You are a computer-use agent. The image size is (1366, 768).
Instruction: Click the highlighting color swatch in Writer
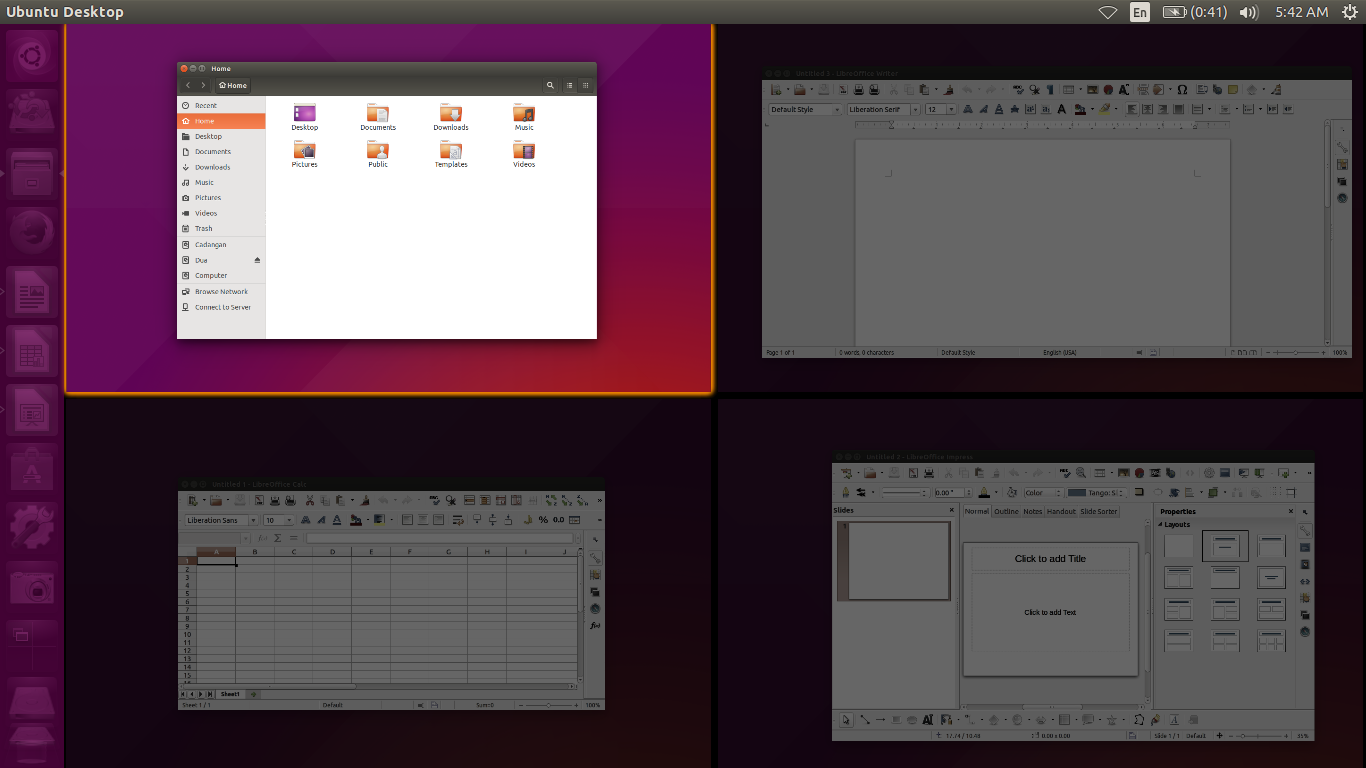pyautogui.click(x=1104, y=109)
